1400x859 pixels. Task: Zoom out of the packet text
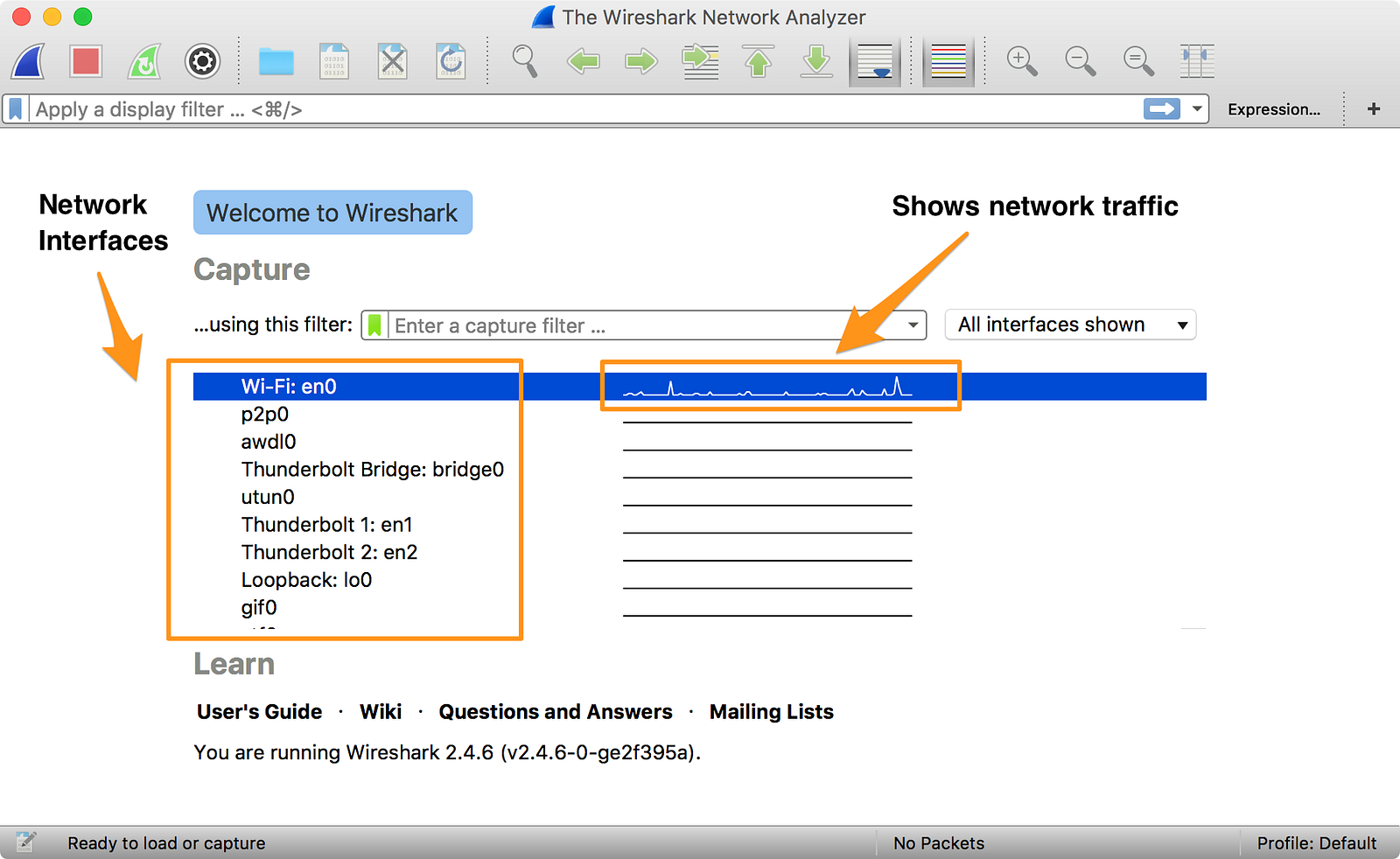point(1080,61)
